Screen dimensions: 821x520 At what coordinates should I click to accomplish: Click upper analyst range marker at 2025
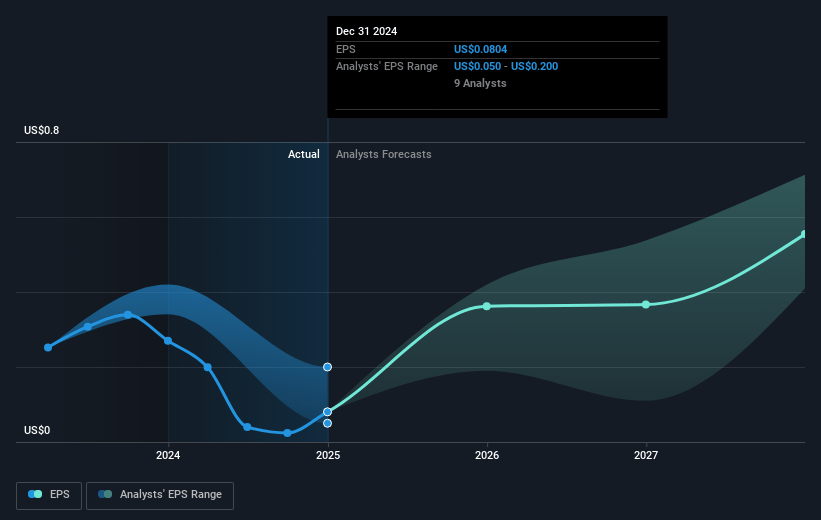click(327, 367)
